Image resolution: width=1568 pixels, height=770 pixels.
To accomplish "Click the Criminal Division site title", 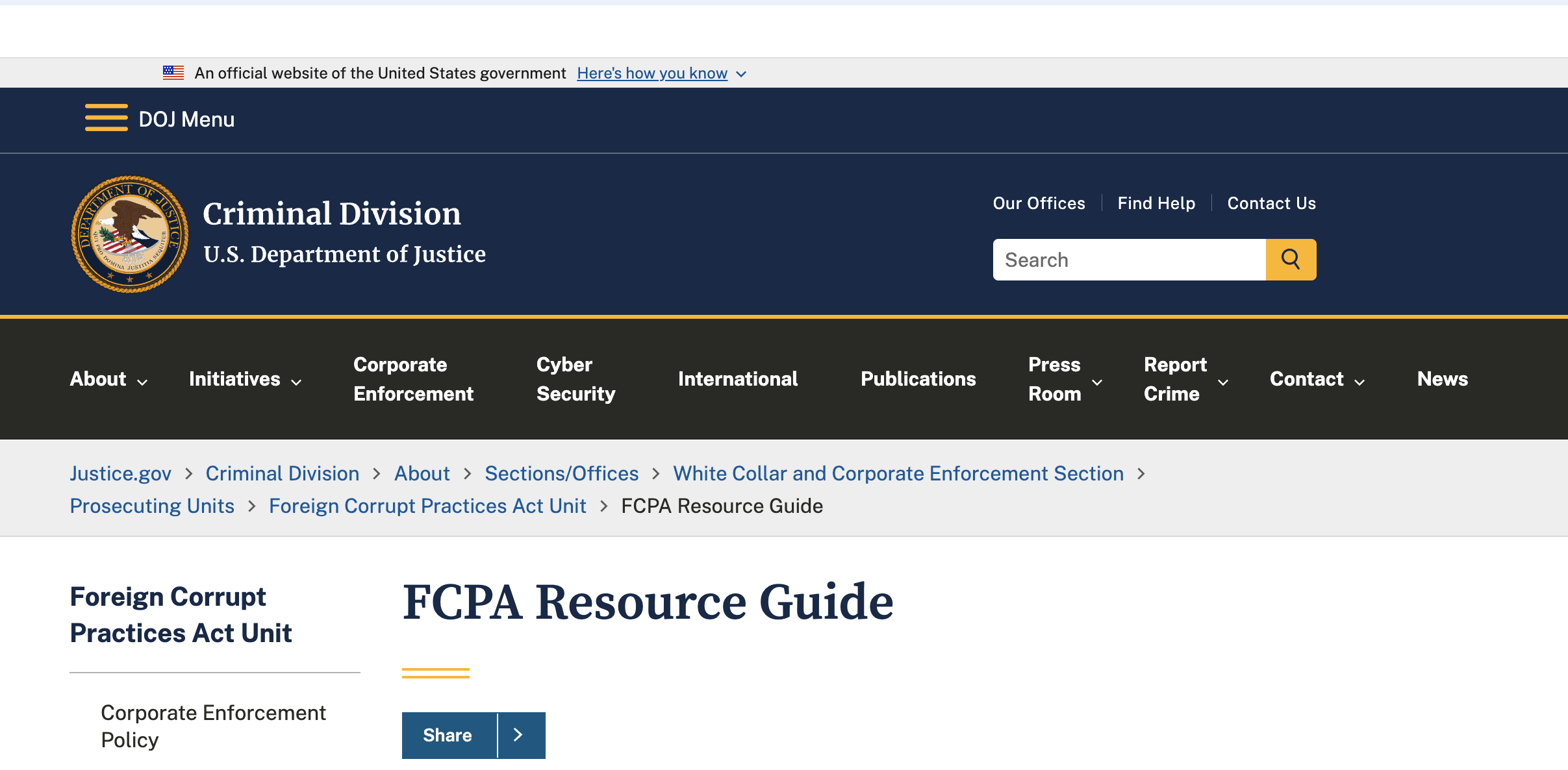I will [332, 214].
